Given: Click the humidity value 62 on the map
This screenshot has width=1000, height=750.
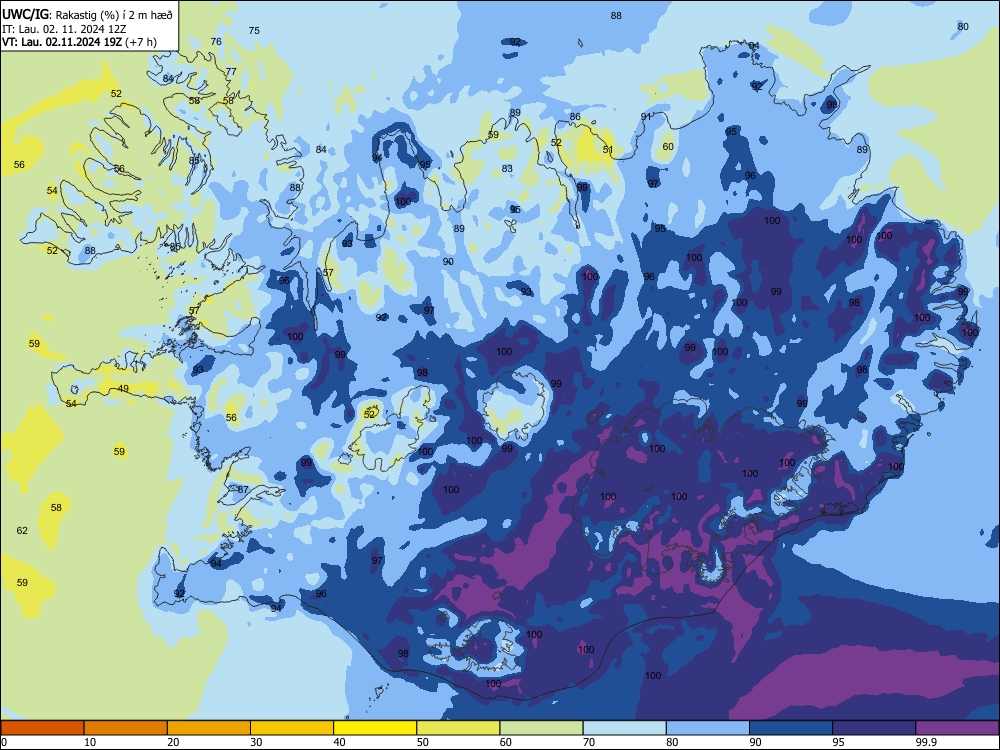Looking at the screenshot, I should pyautogui.click(x=22, y=531).
